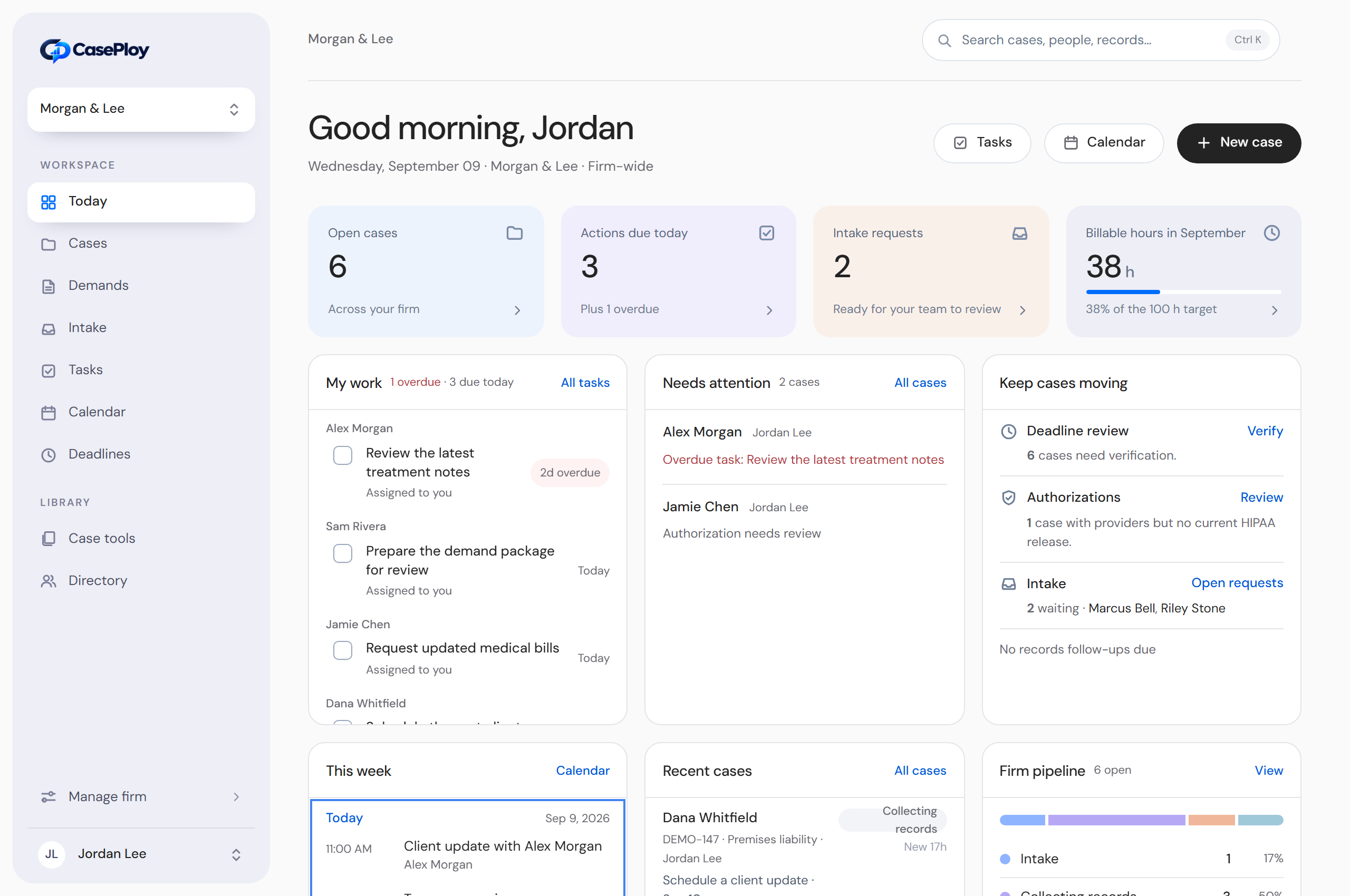Click the Manage firm sliders icon
The image size is (1350, 896).
(49, 797)
